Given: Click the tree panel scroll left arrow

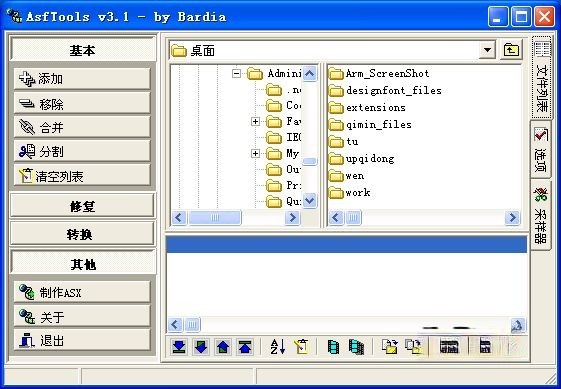Looking at the screenshot, I should pos(179,217).
